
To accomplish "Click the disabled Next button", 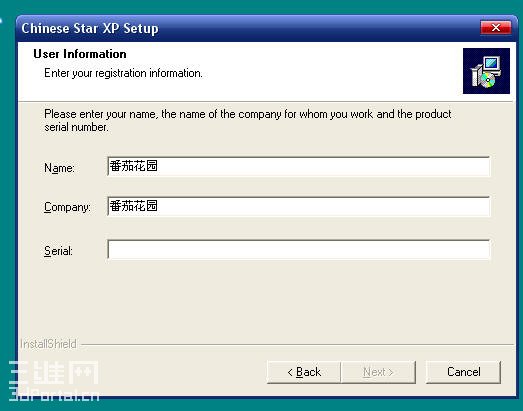I will 378,372.
